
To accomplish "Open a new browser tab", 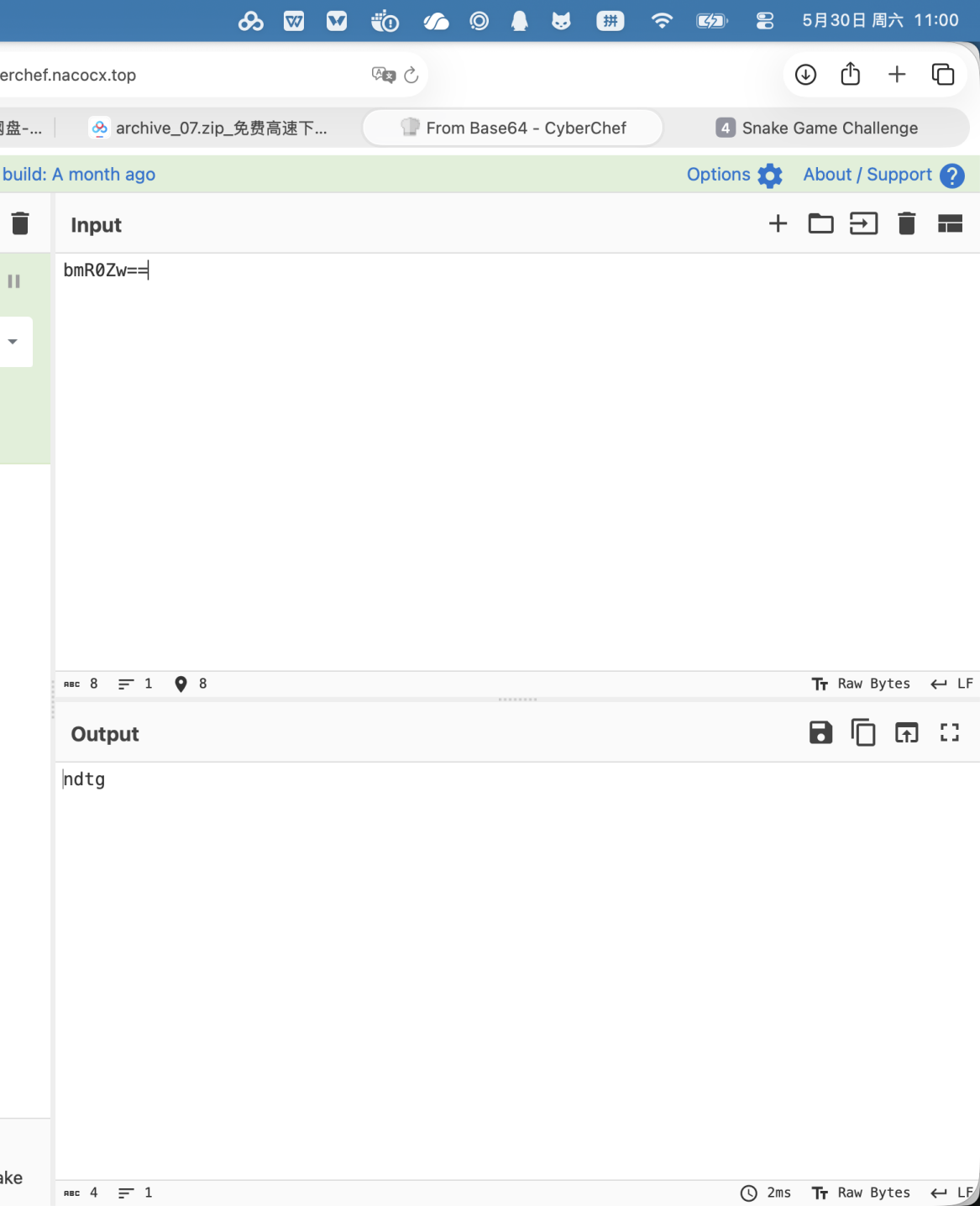I will pyautogui.click(x=897, y=75).
